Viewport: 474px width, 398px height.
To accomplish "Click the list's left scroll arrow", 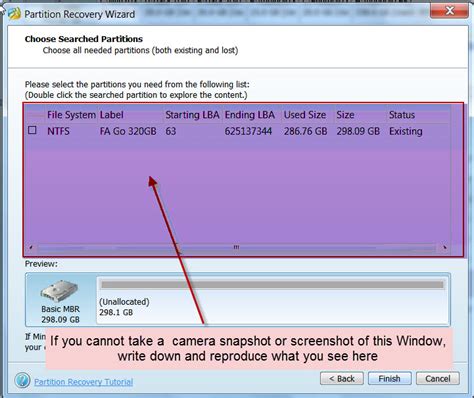I will [x=31, y=247].
